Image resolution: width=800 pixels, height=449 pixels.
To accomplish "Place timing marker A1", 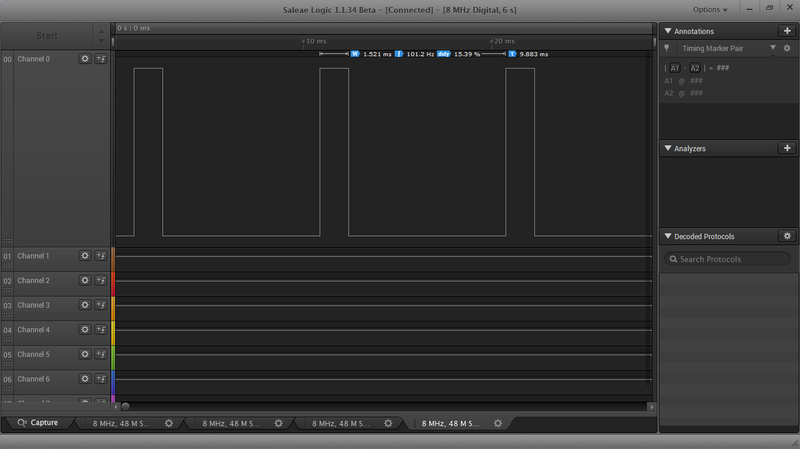I will pyautogui.click(x=674, y=68).
